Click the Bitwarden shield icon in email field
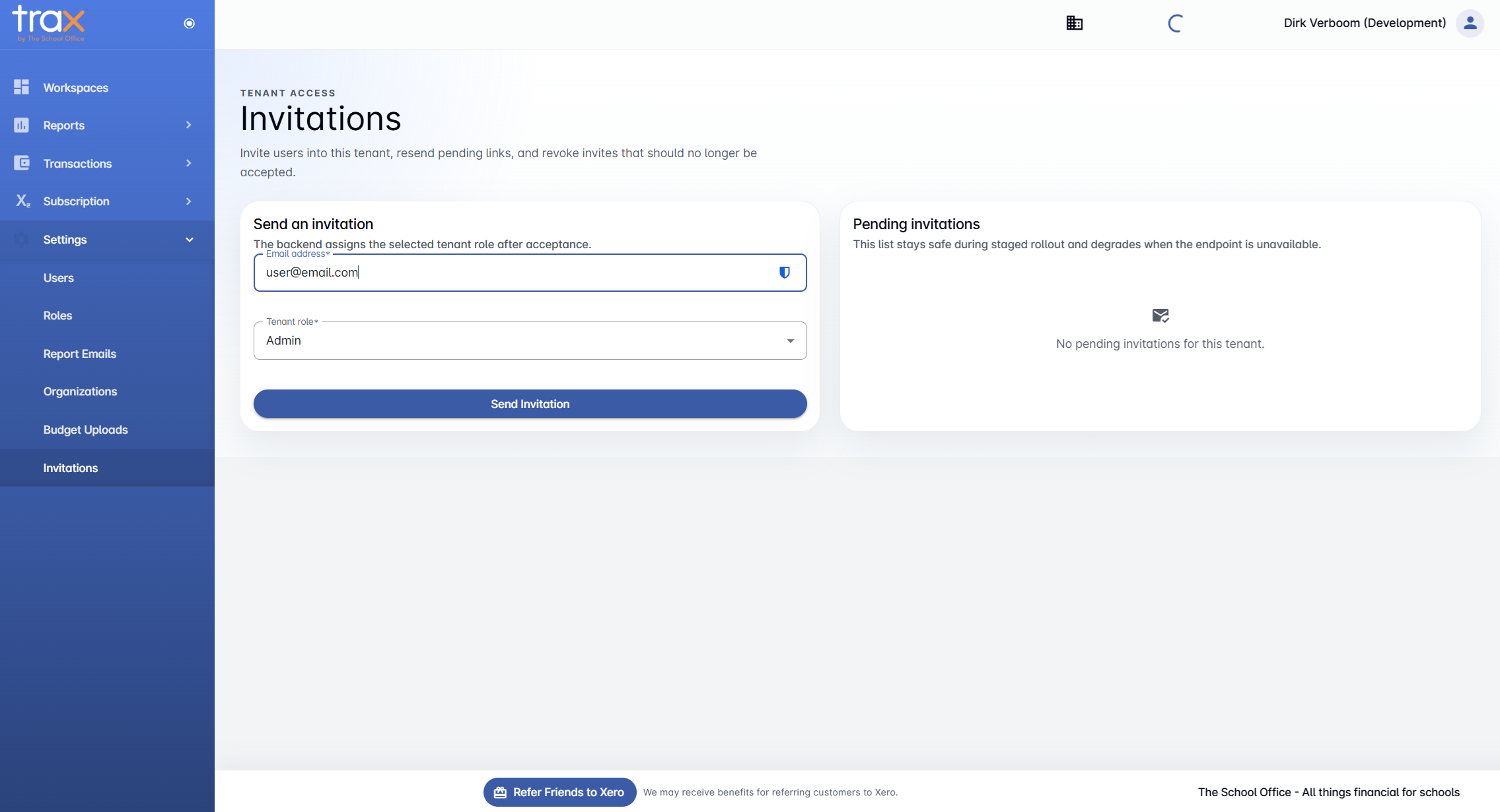Image resolution: width=1500 pixels, height=812 pixels. (785, 273)
